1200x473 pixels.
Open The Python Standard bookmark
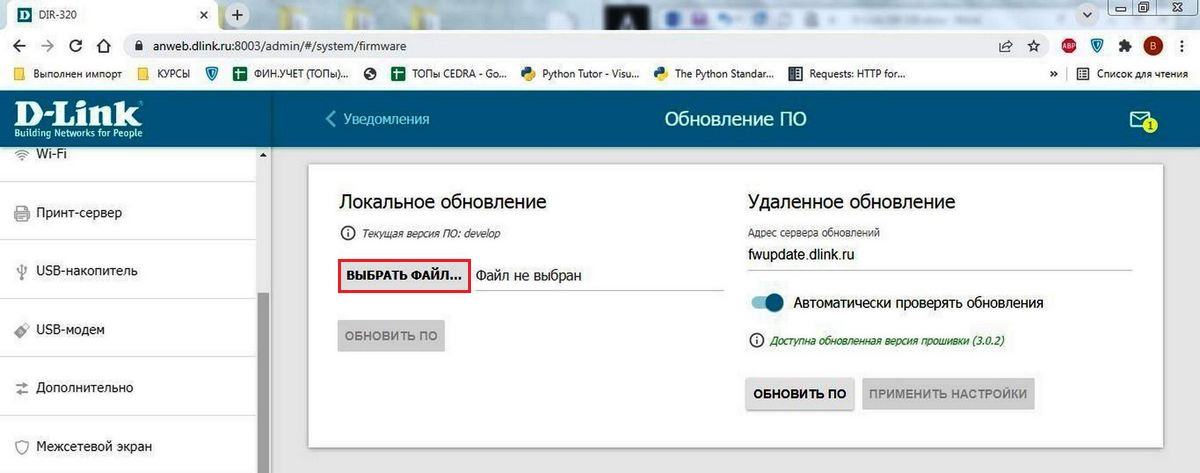pos(713,73)
